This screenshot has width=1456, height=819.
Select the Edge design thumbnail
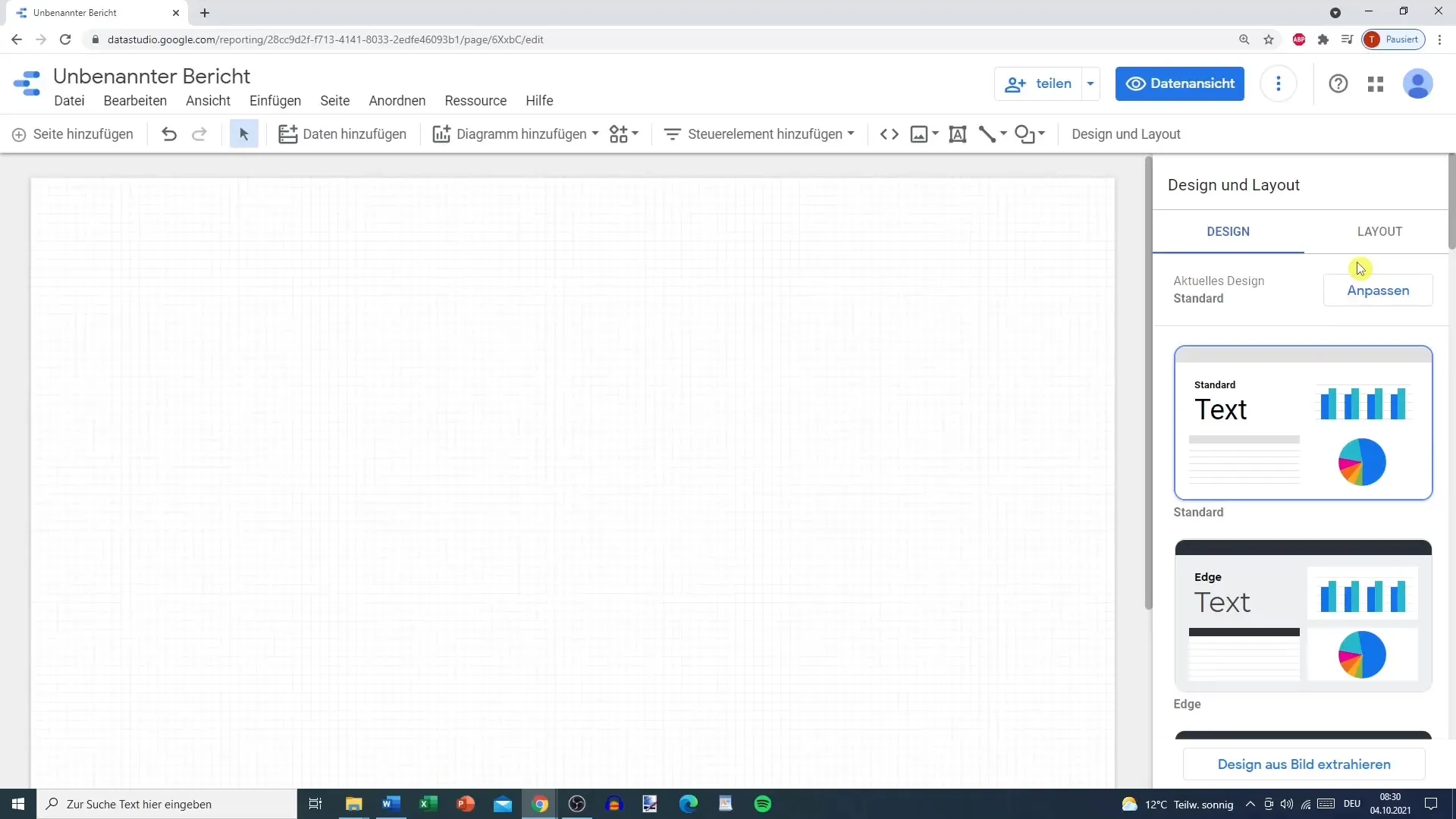(1303, 615)
